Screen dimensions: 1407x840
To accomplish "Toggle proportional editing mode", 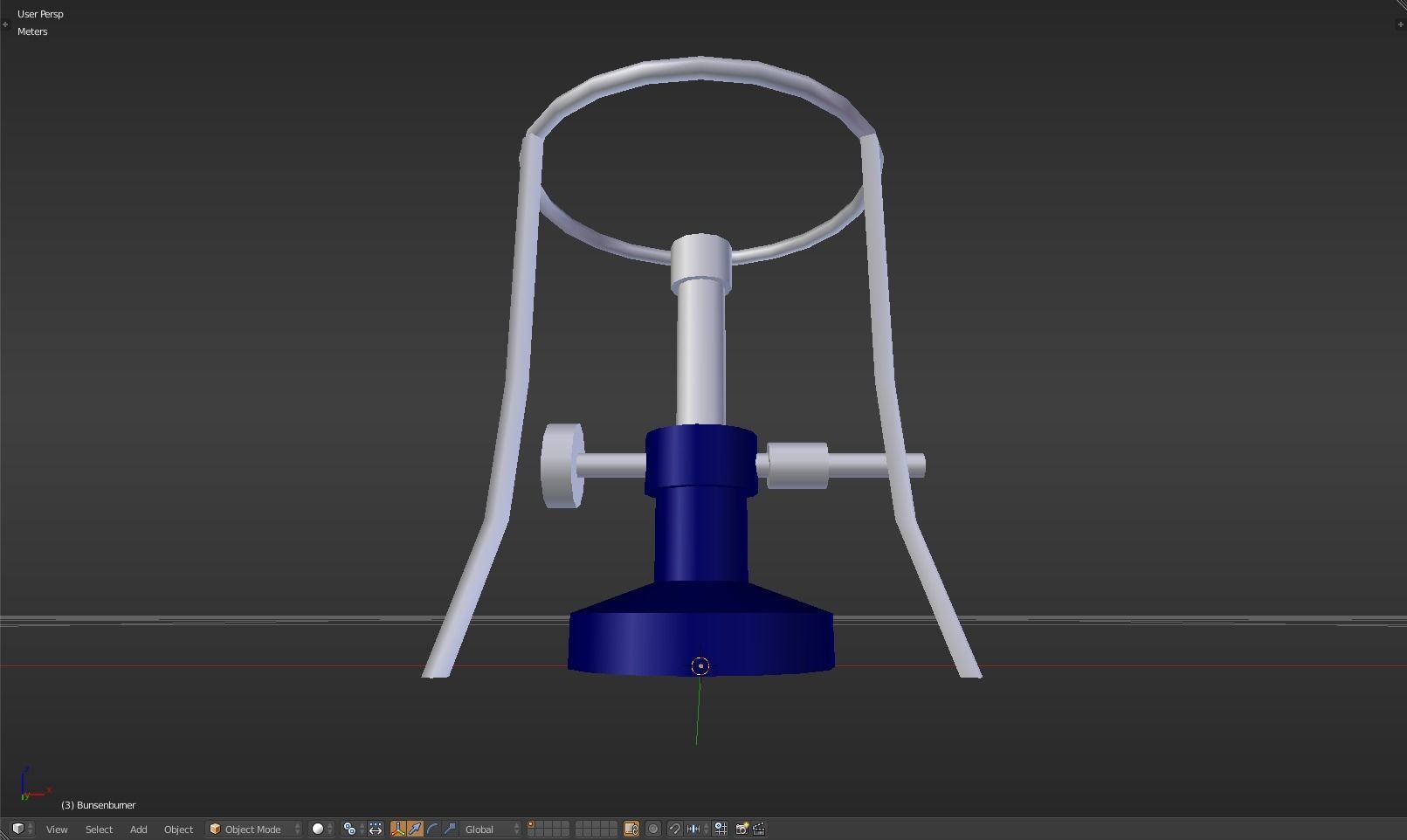I will (x=653, y=829).
